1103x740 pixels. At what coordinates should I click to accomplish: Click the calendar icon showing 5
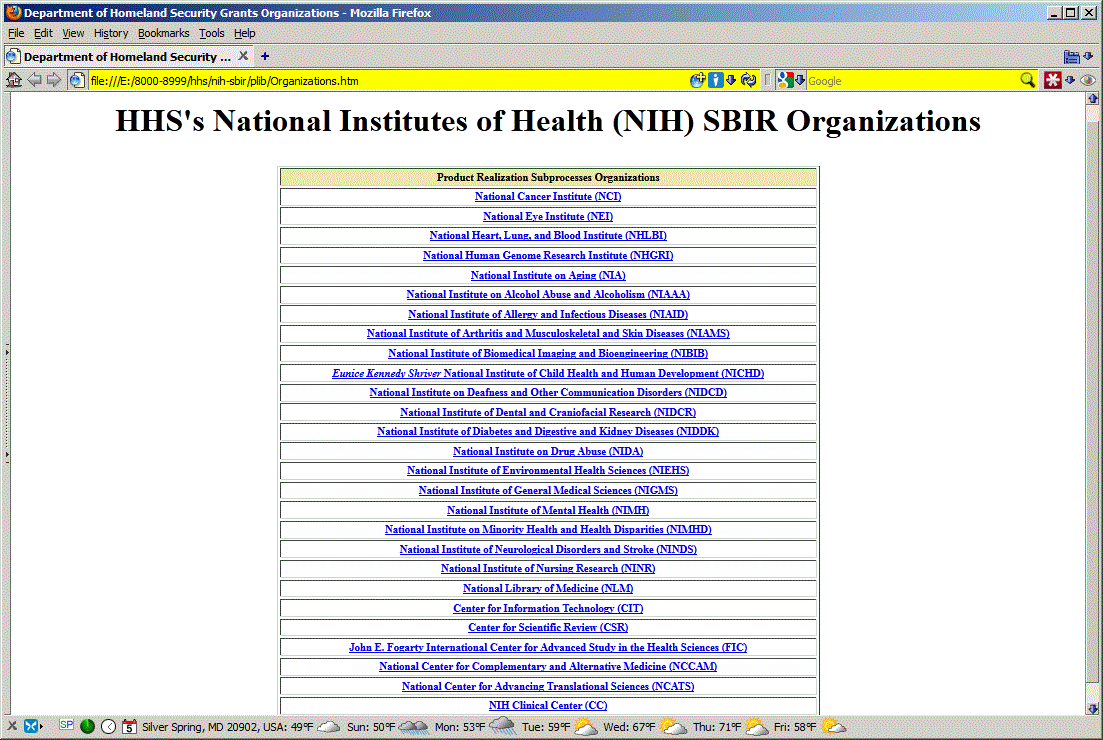point(129,726)
